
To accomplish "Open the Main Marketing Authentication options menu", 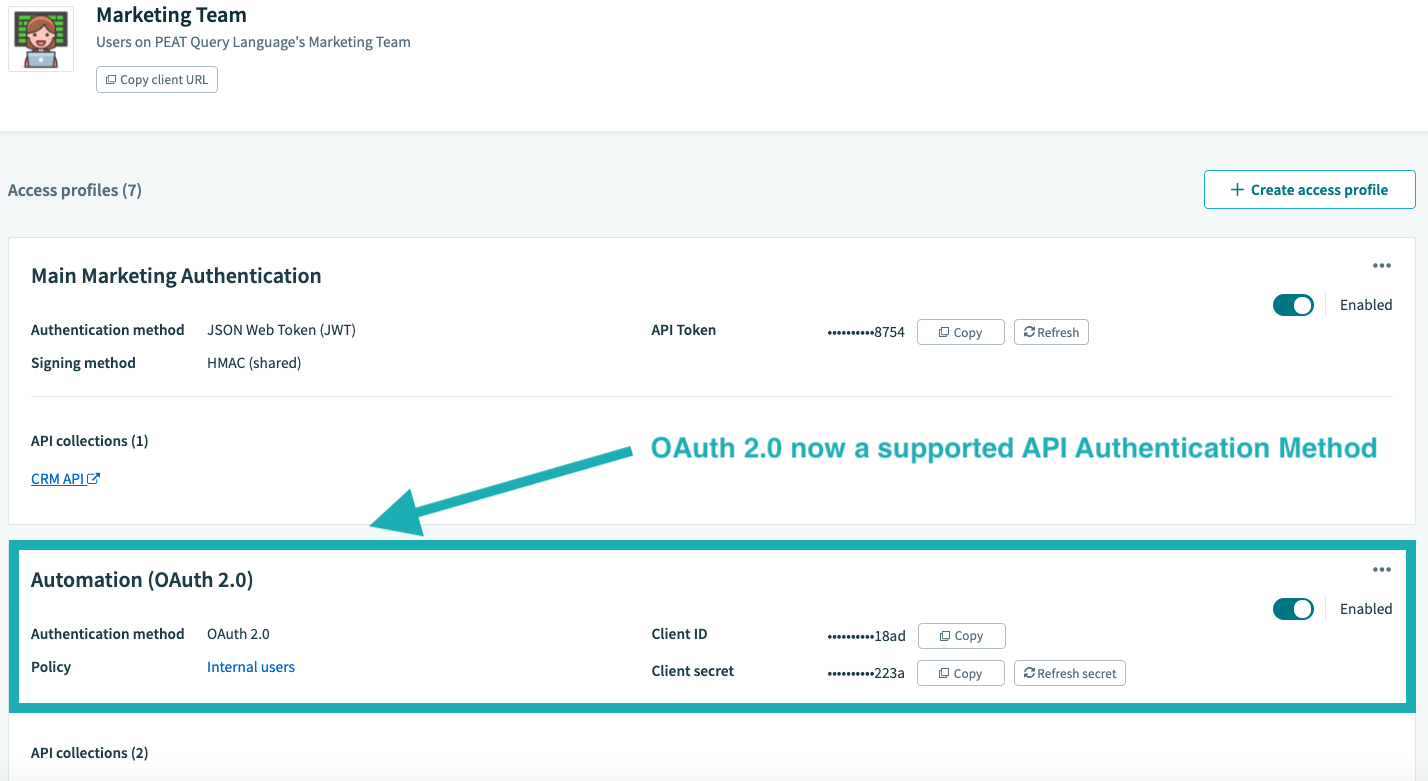I will click(x=1382, y=266).
